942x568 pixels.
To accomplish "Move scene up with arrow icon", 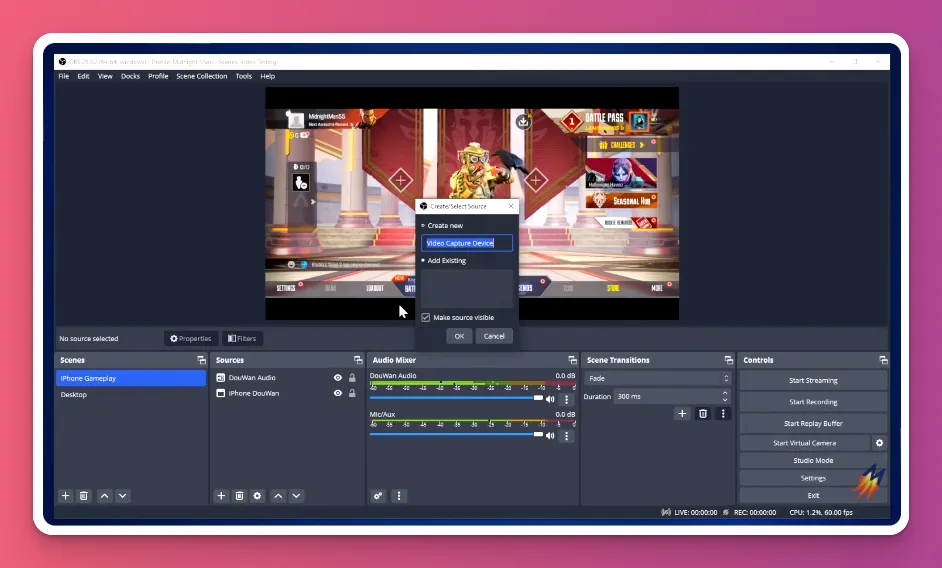I will click(105, 496).
